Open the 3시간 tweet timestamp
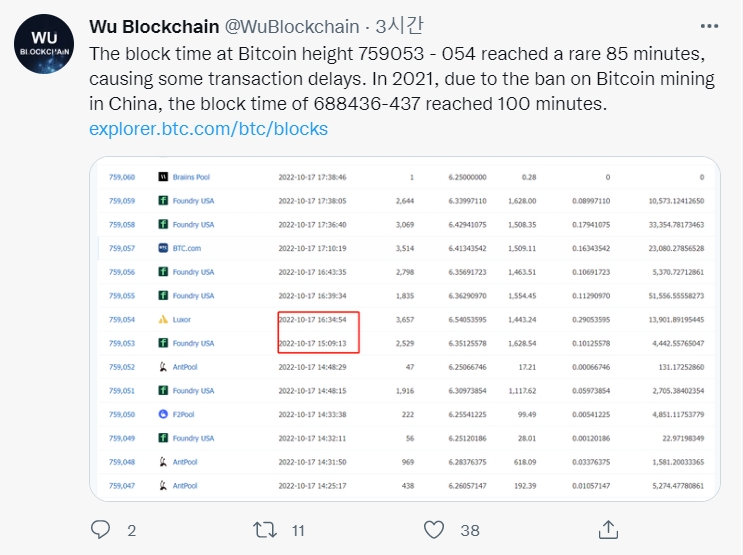 click(x=399, y=26)
